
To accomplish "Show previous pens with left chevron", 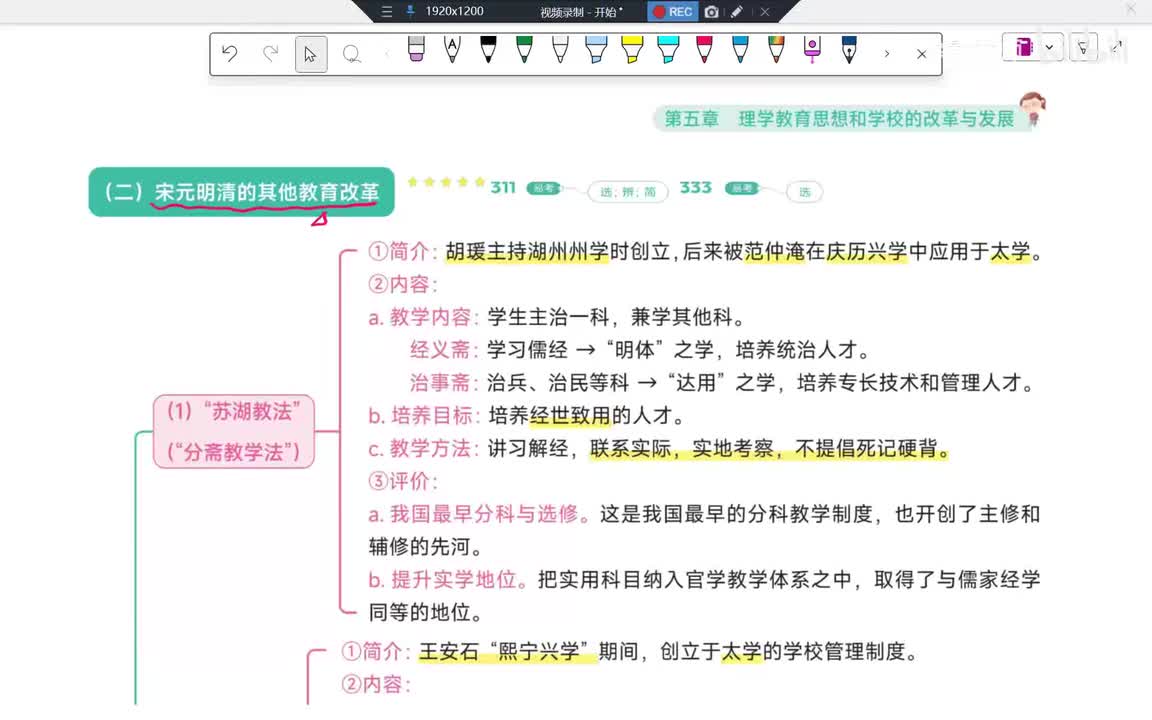I will pyautogui.click(x=387, y=54).
